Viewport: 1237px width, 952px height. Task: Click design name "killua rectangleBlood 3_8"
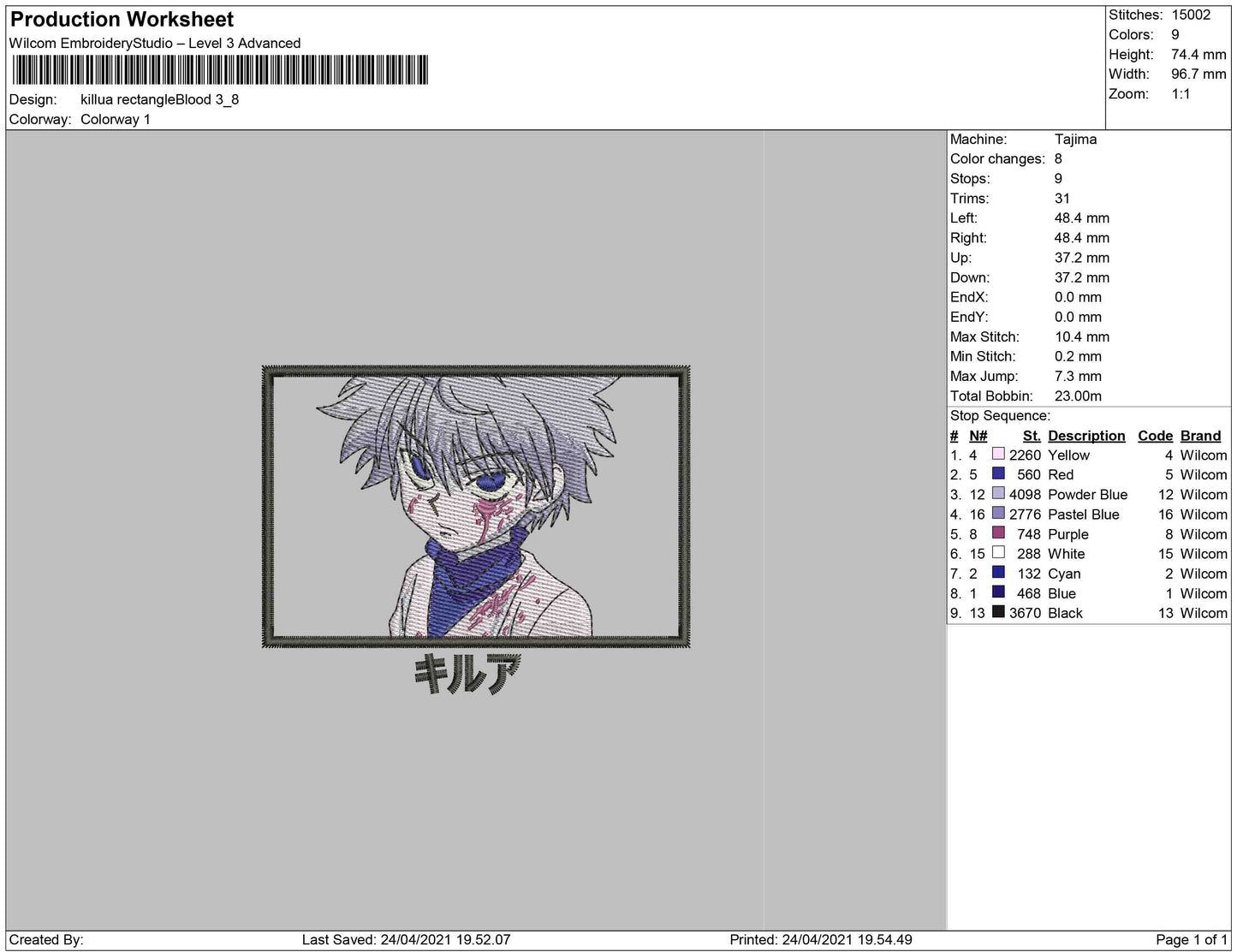coord(160,99)
